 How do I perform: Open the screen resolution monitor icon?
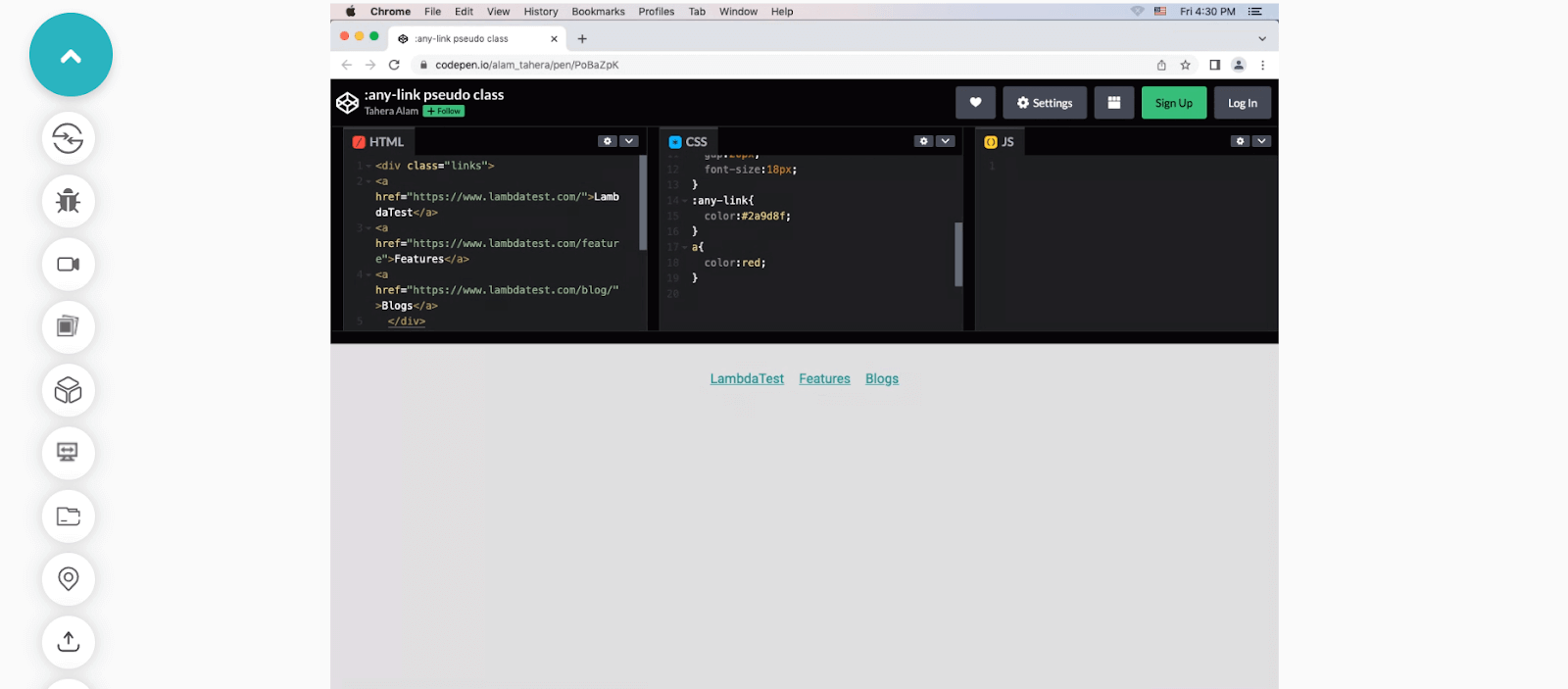(68, 453)
